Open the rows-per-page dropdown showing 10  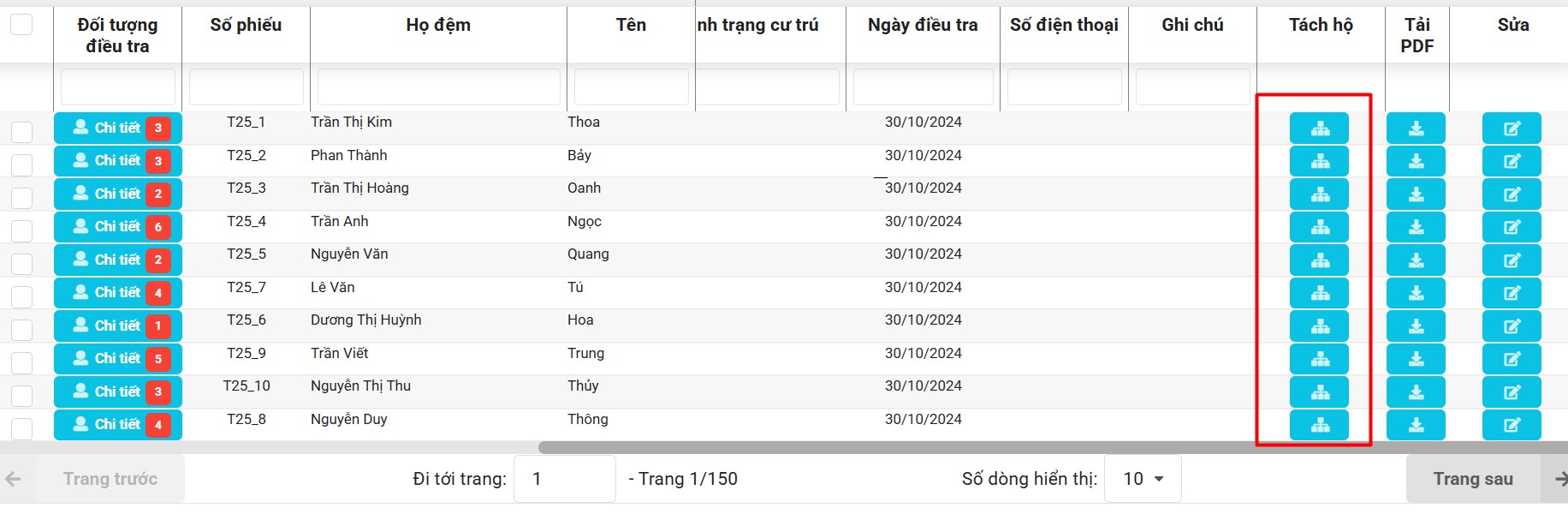tap(1143, 479)
